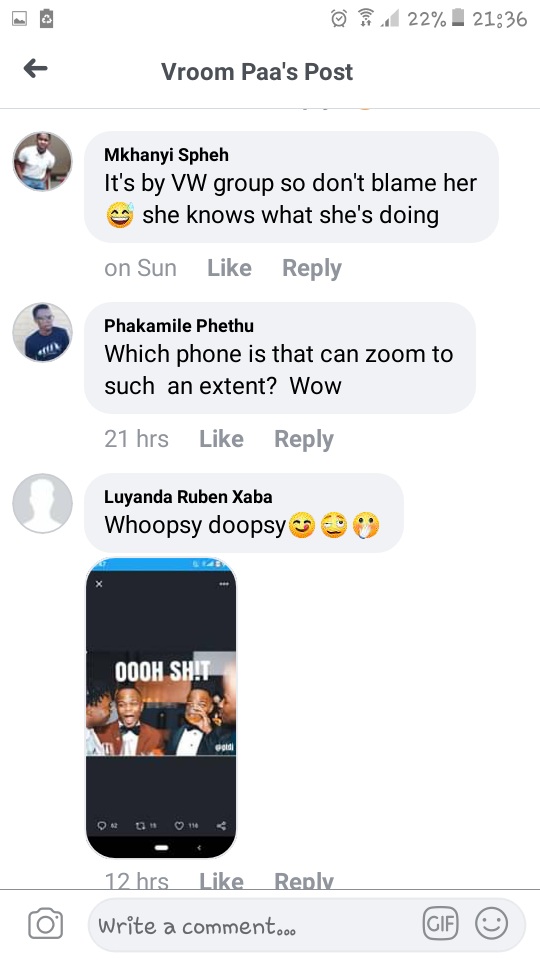View Phakamile Phethu's profile picture
The height and width of the screenshot is (960, 540).
pos(42,332)
